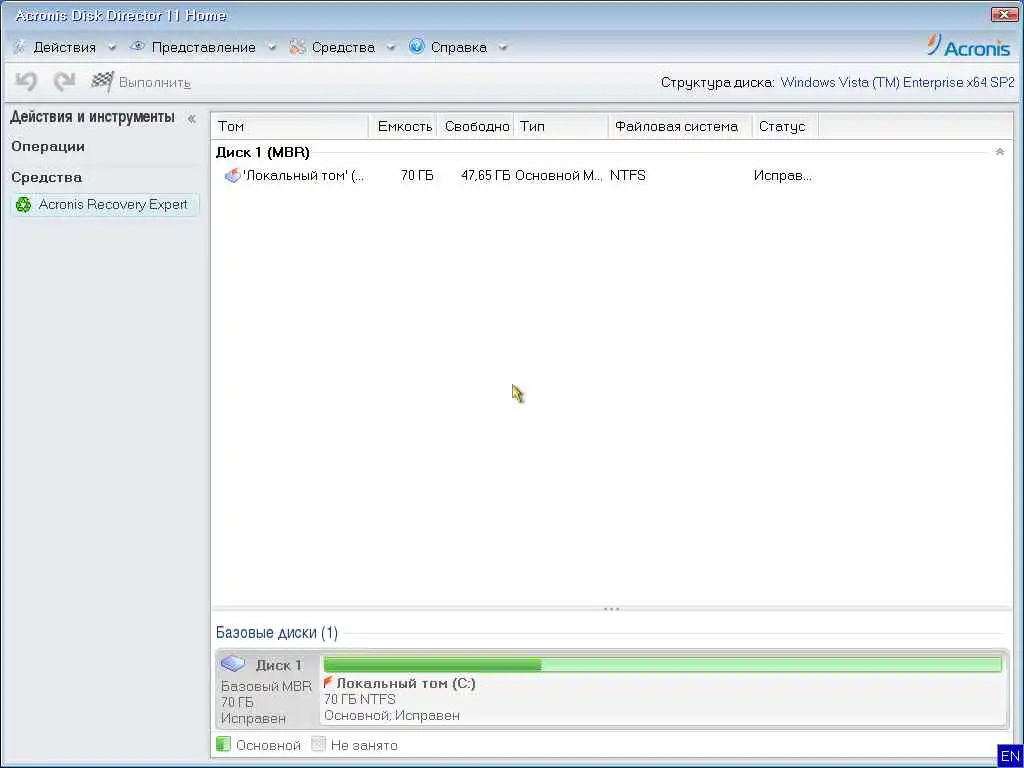Click the 47,65 ГБ free space cell
This screenshot has height=768, width=1024.
(485, 175)
